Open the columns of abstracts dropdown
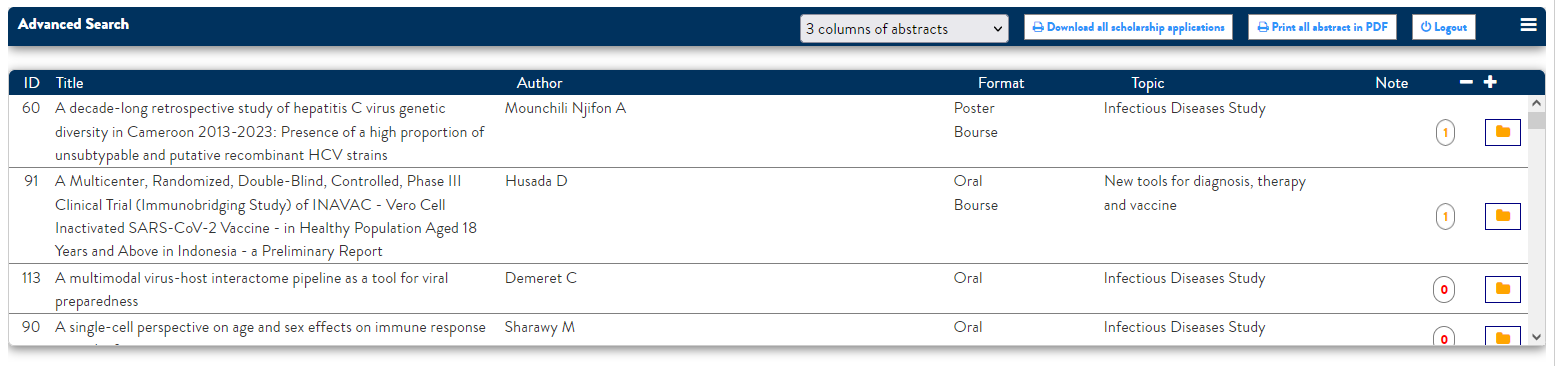1555x366 pixels. click(904, 29)
